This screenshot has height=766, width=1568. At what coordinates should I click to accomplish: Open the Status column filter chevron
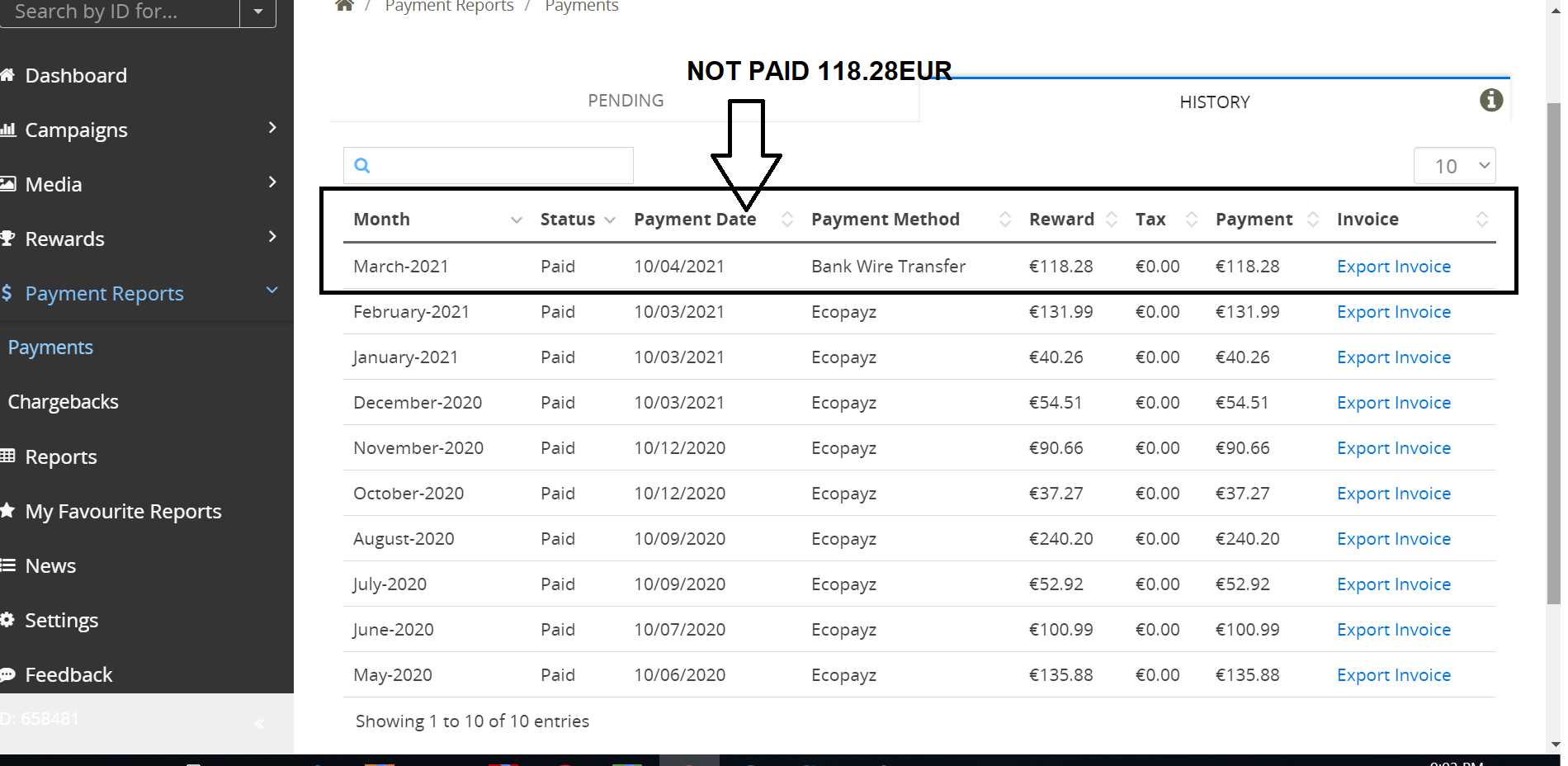click(610, 220)
